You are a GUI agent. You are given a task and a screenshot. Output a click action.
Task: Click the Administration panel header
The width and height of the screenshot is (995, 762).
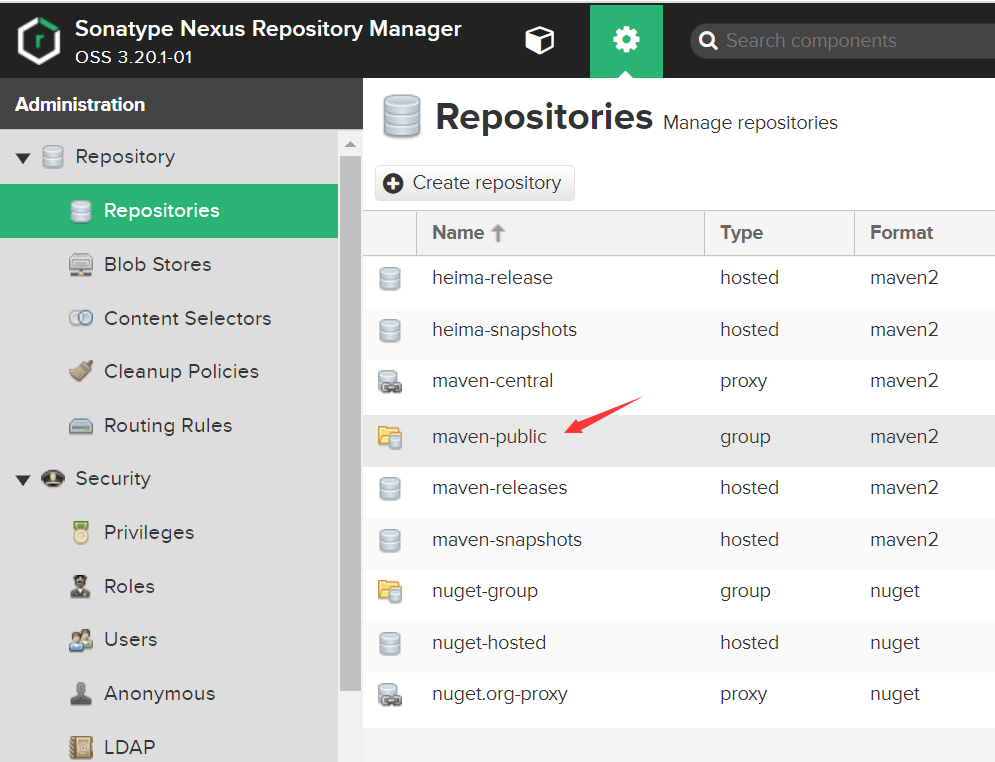click(181, 104)
